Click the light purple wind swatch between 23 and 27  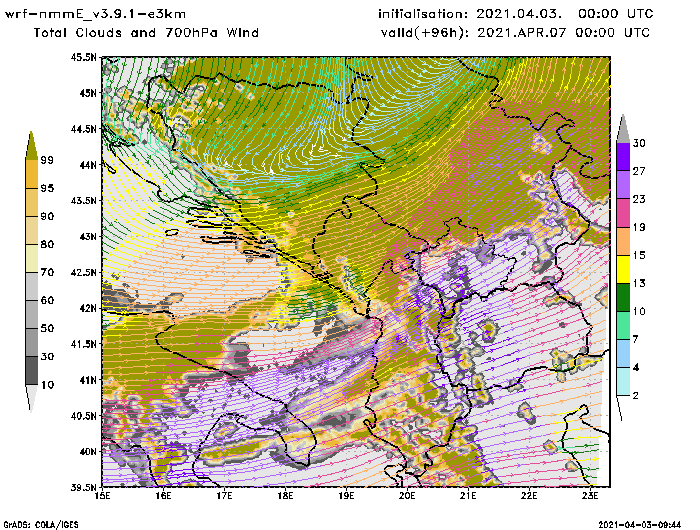pyautogui.click(x=623, y=184)
